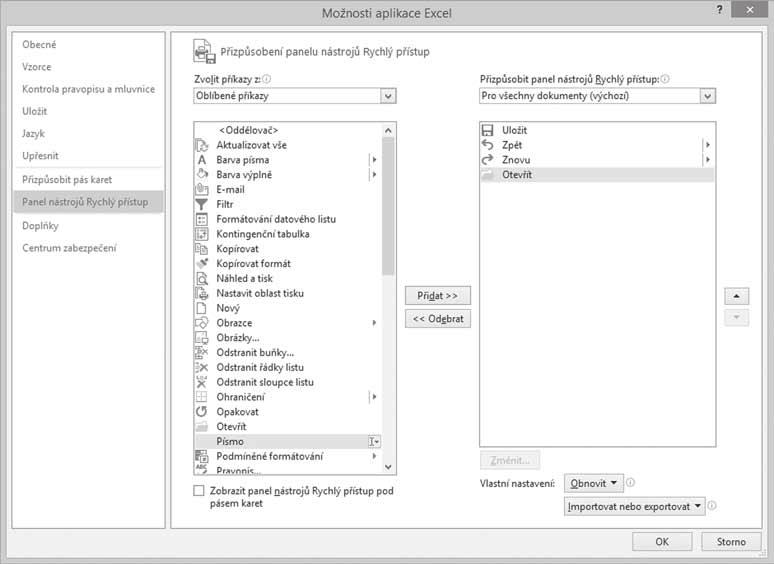
Task: Click the Ohraničení borders icon
Action: pos(202,397)
